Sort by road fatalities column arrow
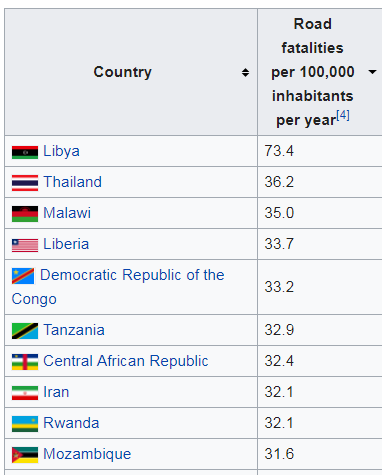Screen dimensions: 382x475 (372, 72)
